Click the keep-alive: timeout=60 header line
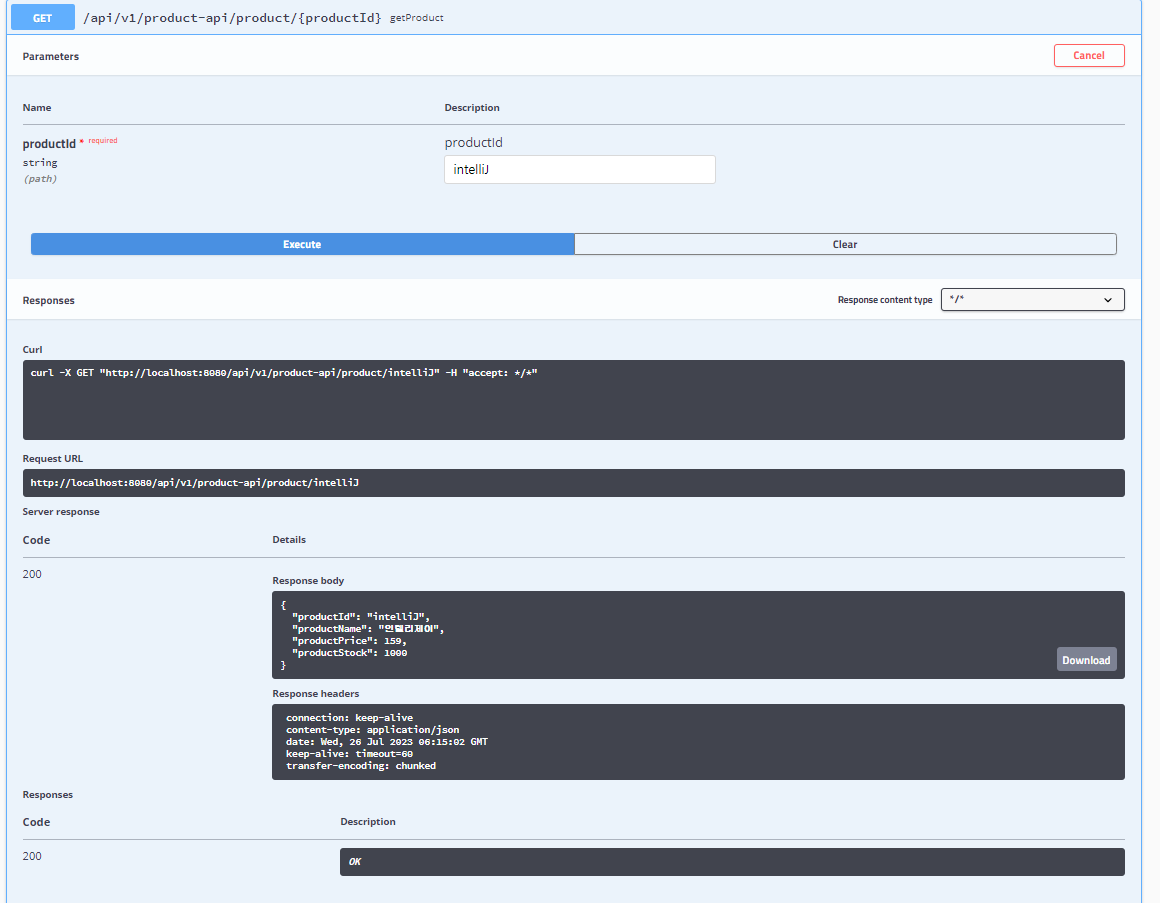Image resolution: width=1160 pixels, height=903 pixels. pos(349,754)
